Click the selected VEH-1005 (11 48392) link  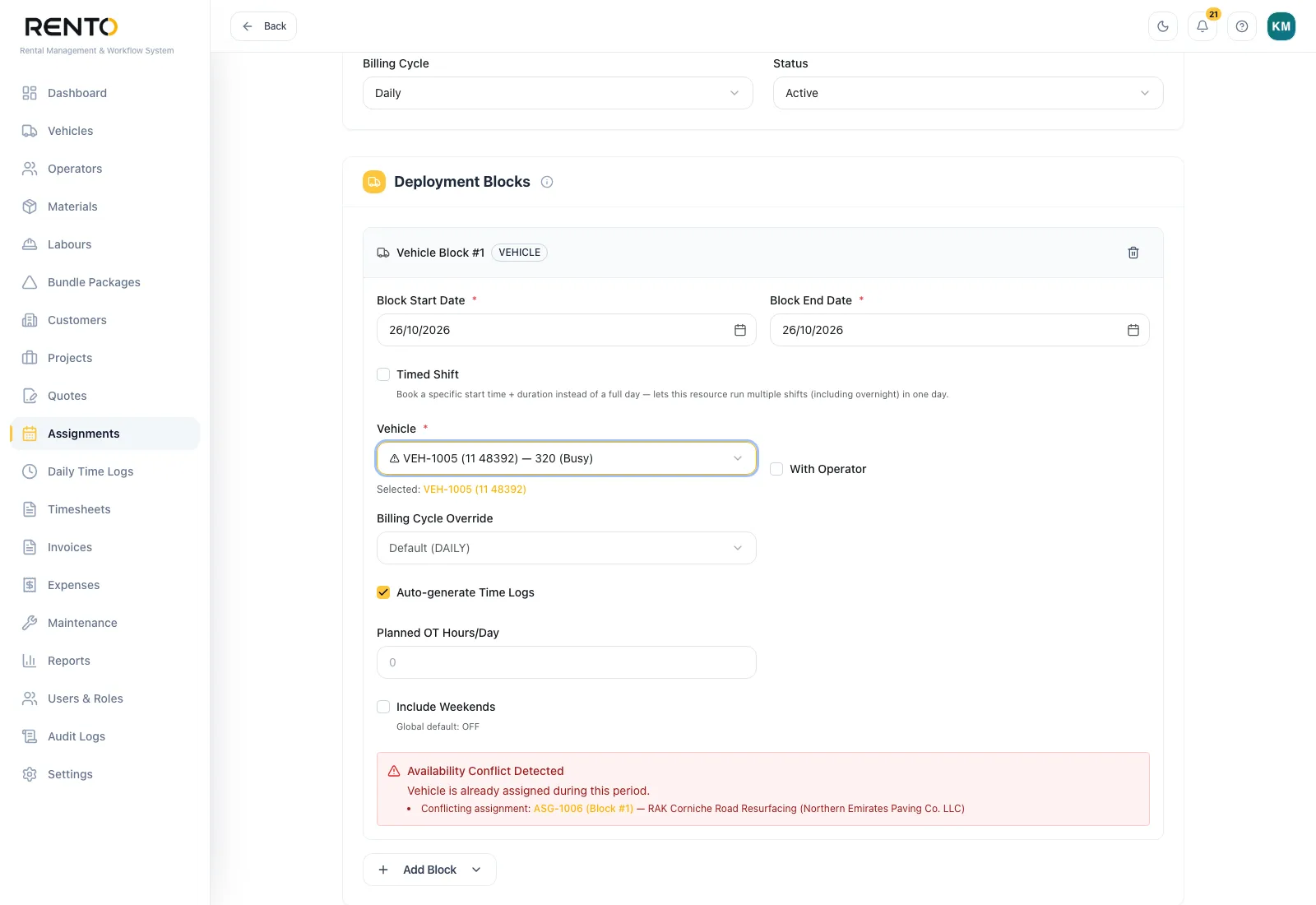[x=475, y=489]
